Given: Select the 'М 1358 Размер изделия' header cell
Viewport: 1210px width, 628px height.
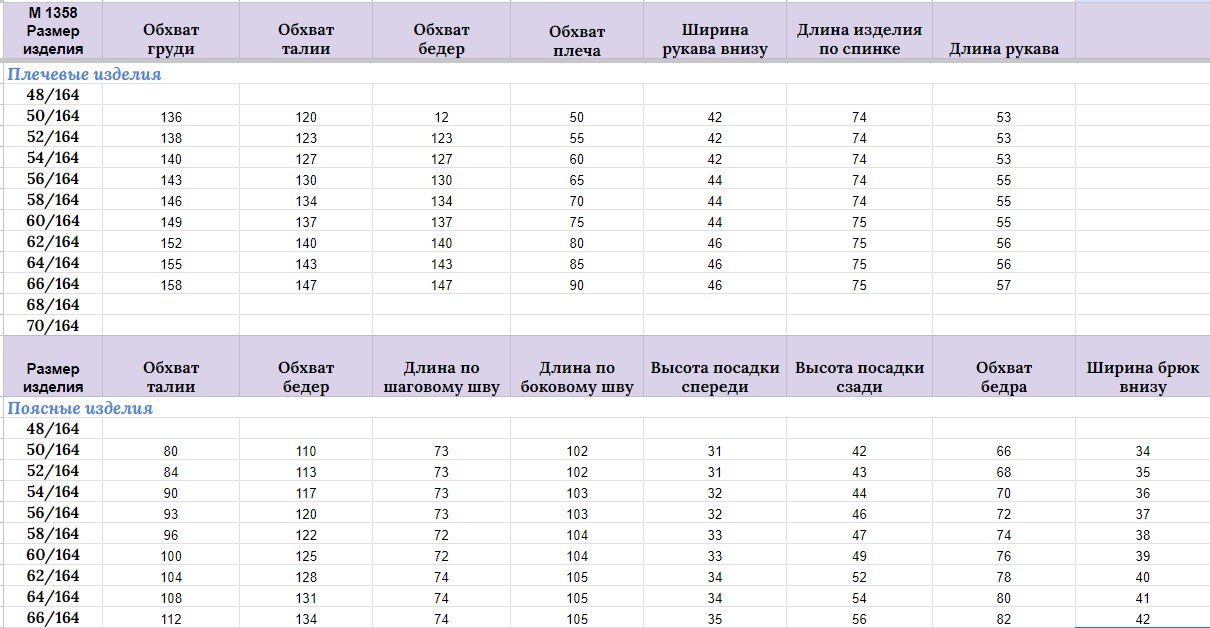Looking at the screenshot, I should 52,30.
